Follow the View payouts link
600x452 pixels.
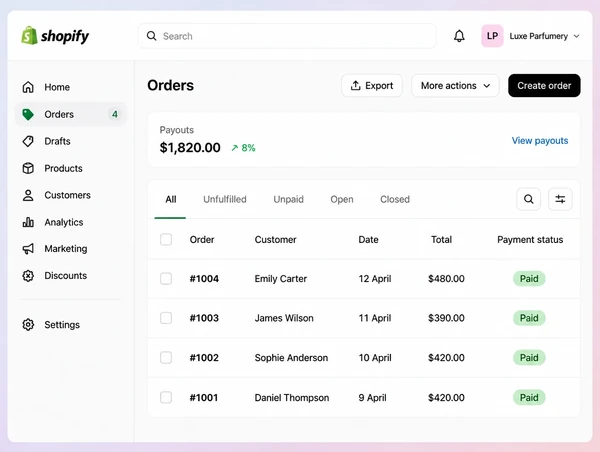coord(540,141)
